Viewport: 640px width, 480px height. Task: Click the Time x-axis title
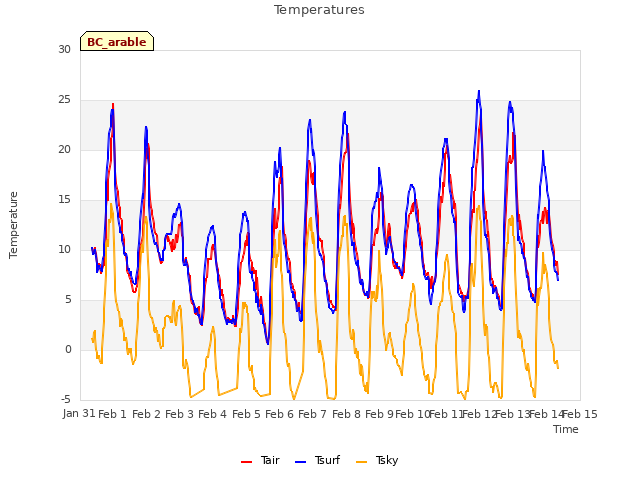tap(566, 429)
